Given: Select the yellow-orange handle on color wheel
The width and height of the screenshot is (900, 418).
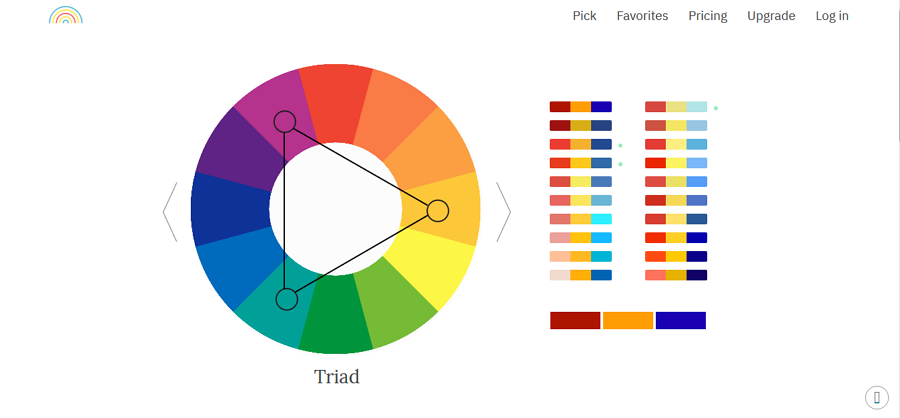Looking at the screenshot, I should [x=438, y=211].
